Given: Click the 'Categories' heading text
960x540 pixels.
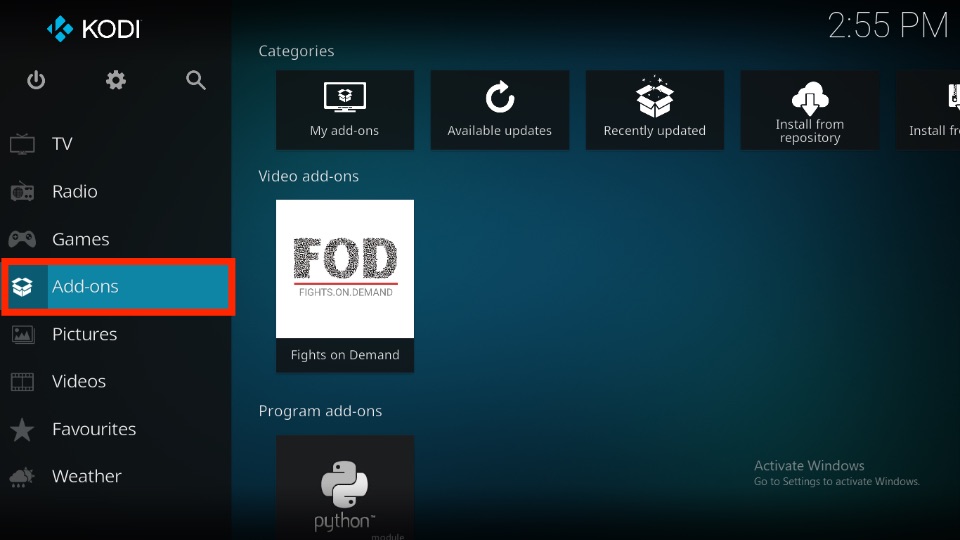Looking at the screenshot, I should 296,51.
